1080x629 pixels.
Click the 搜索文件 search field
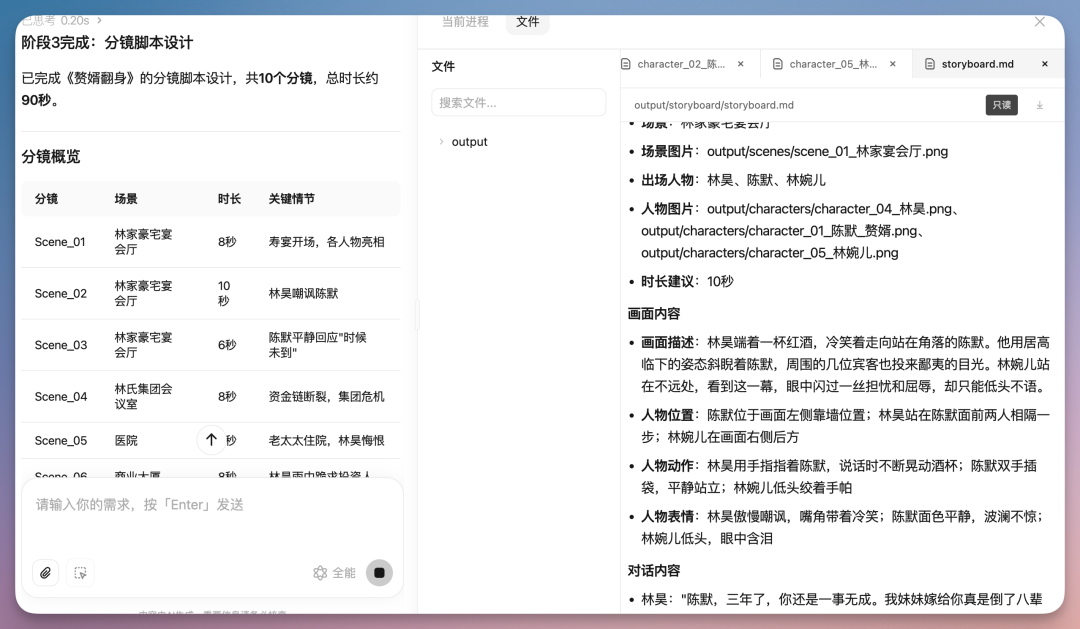(518, 102)
